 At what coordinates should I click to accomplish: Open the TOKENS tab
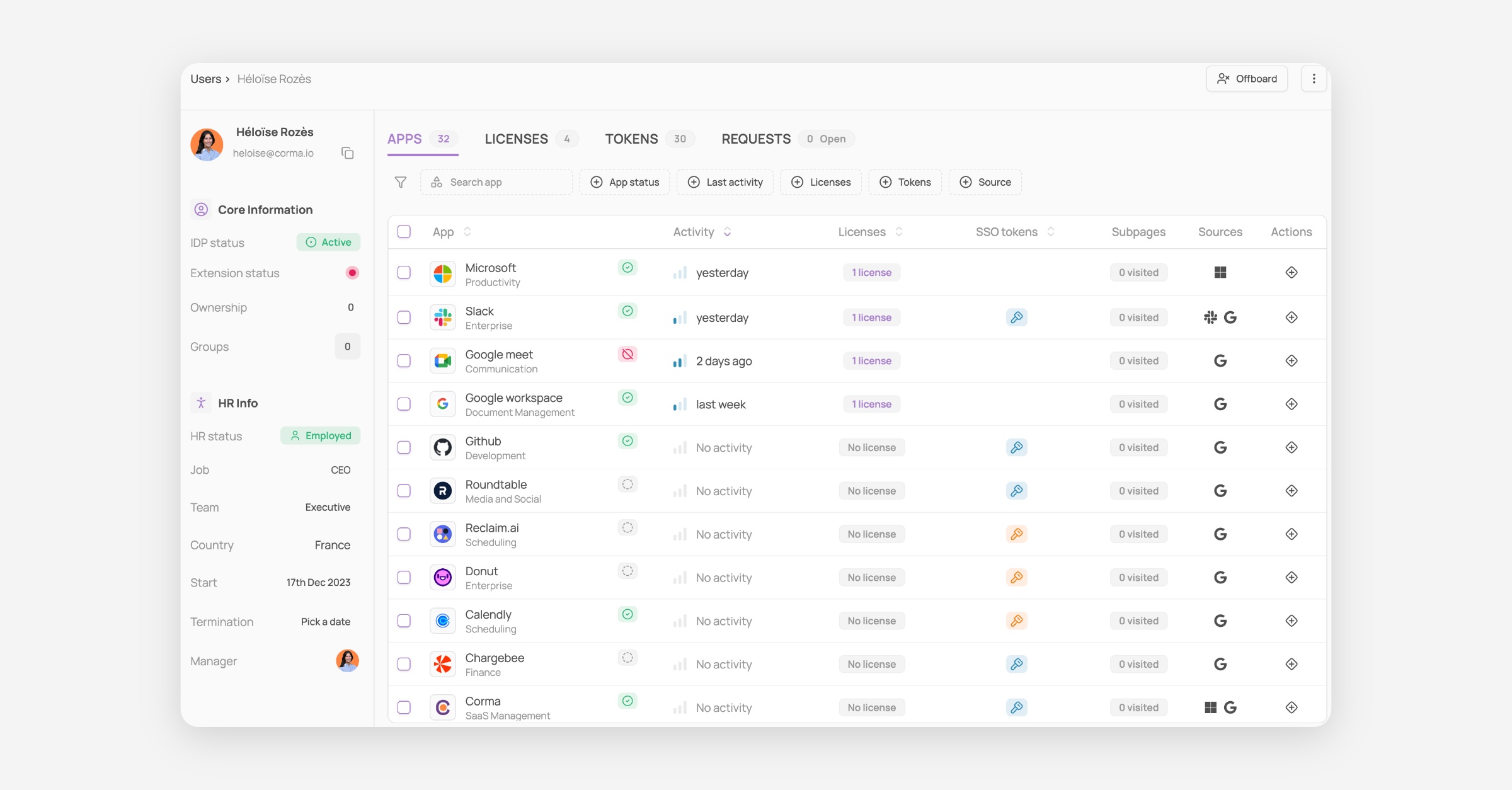(x=631, y=139)
